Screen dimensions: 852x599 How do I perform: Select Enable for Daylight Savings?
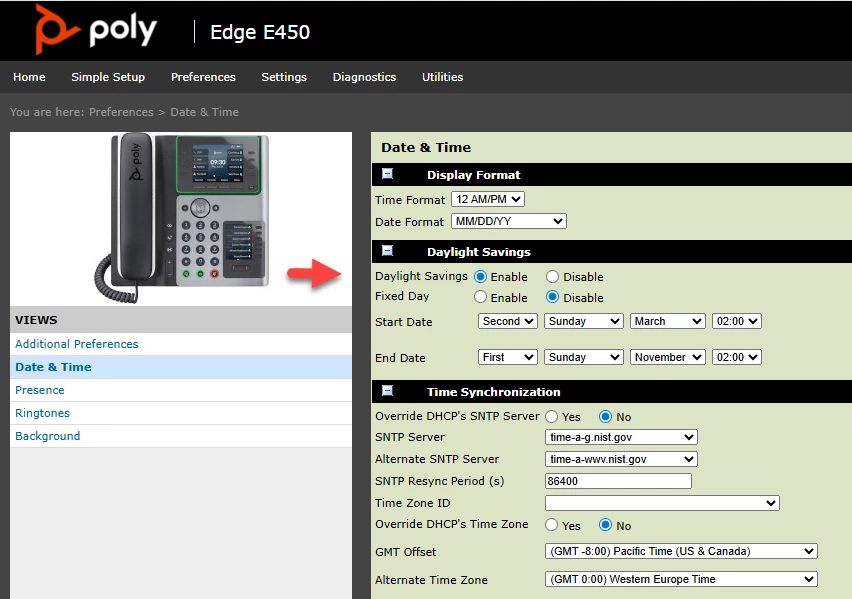coord(480,277)
